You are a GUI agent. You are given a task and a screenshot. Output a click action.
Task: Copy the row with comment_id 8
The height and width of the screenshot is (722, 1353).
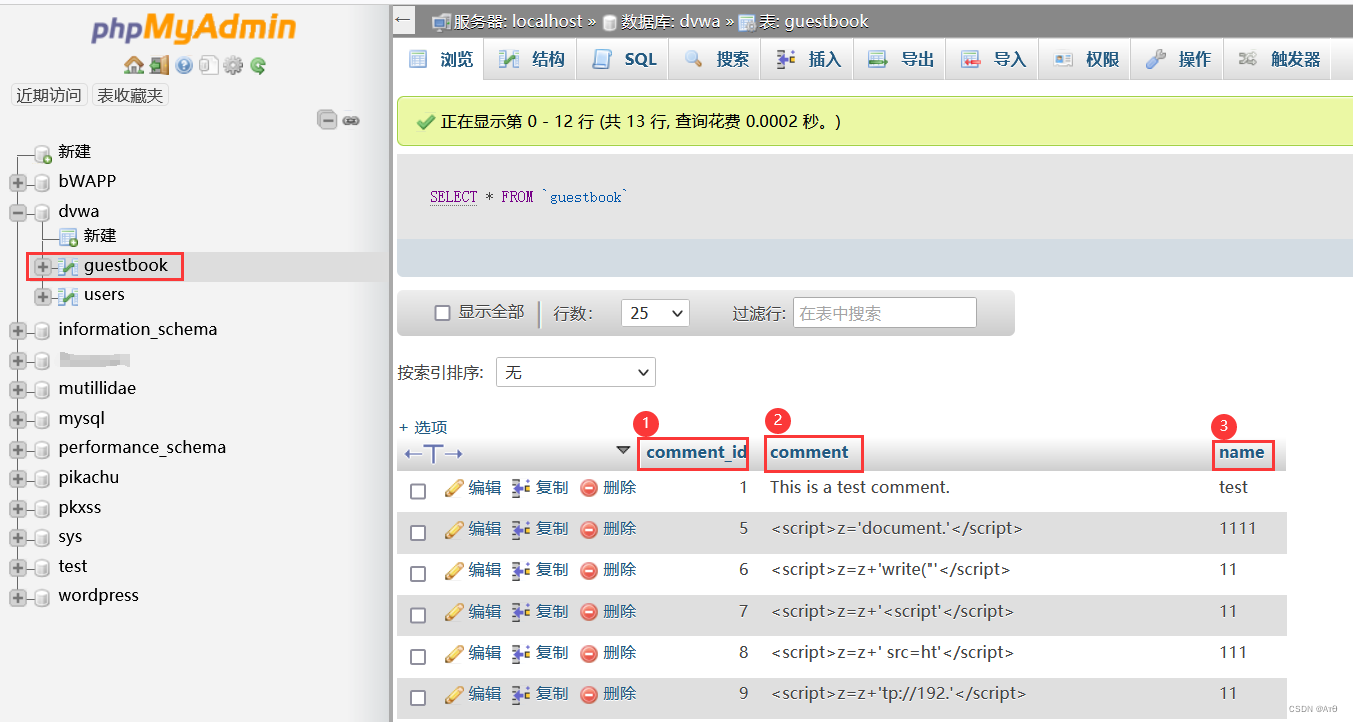coord(540,653)
